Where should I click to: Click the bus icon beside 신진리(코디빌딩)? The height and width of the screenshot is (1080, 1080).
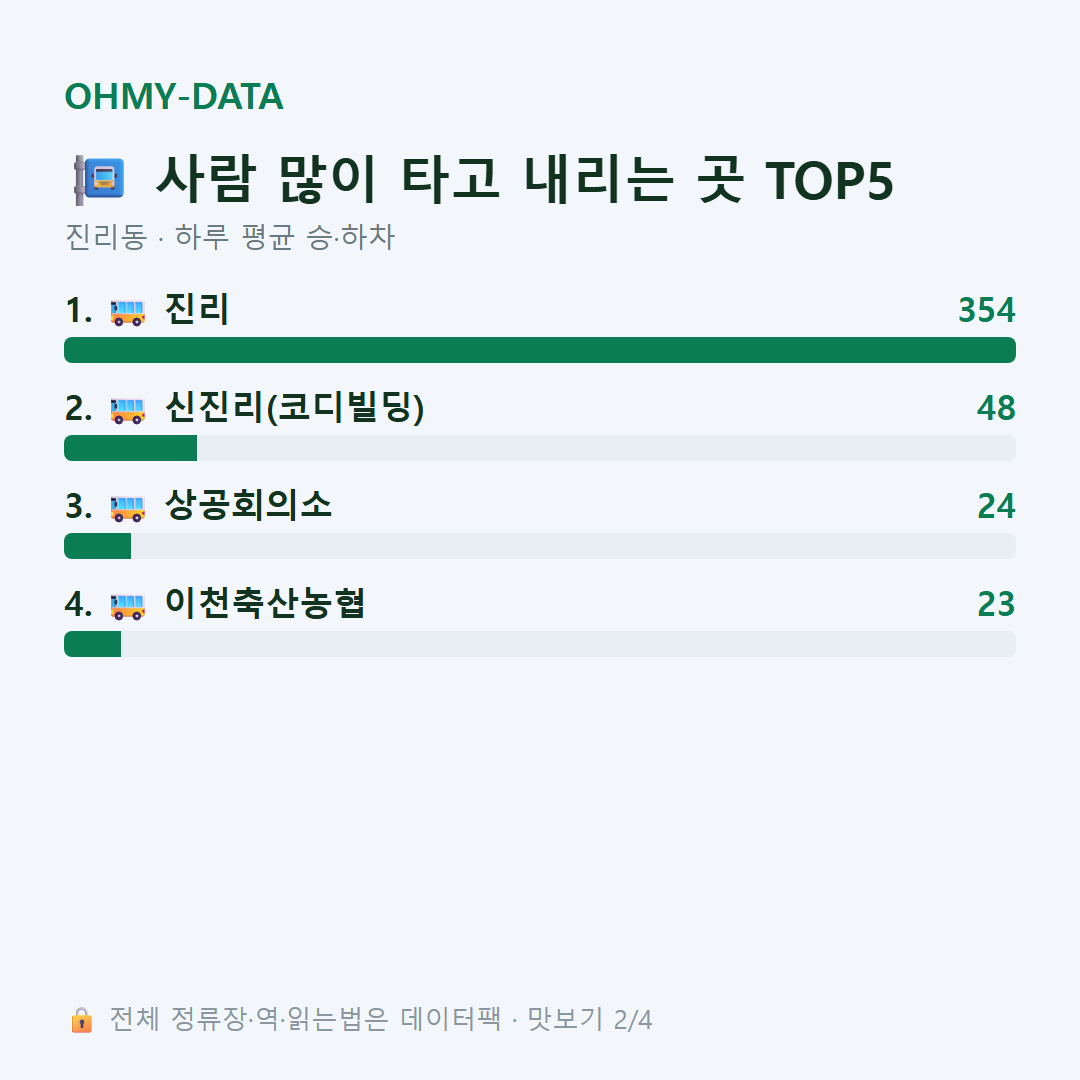click(x=127, y=410)
